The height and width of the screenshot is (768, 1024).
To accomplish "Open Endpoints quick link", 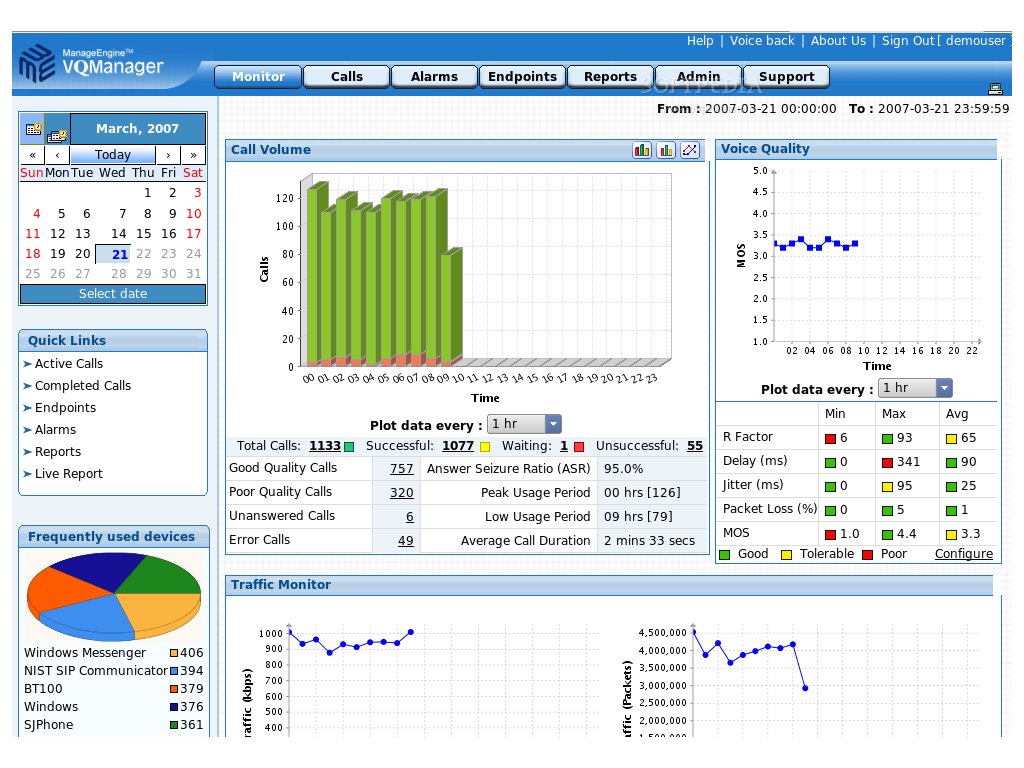I will (65, 408).
